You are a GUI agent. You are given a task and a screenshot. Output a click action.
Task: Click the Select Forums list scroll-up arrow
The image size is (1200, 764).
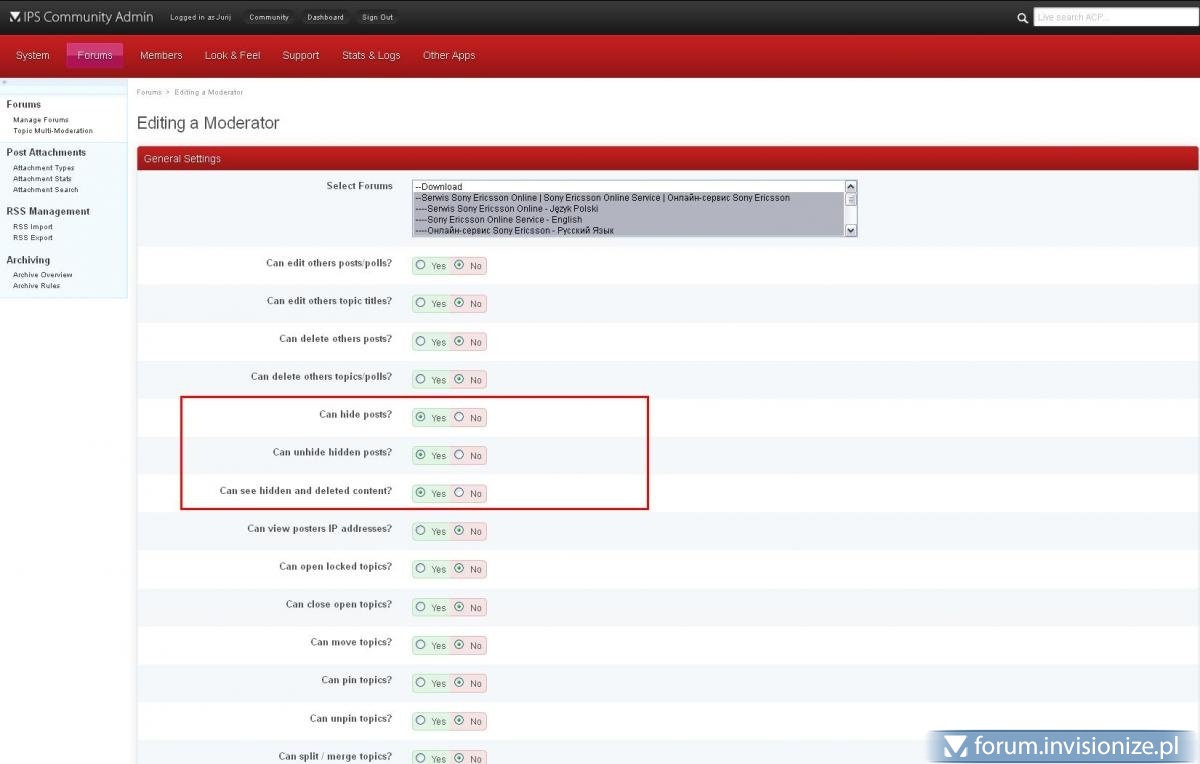click(x=851, y=186)
